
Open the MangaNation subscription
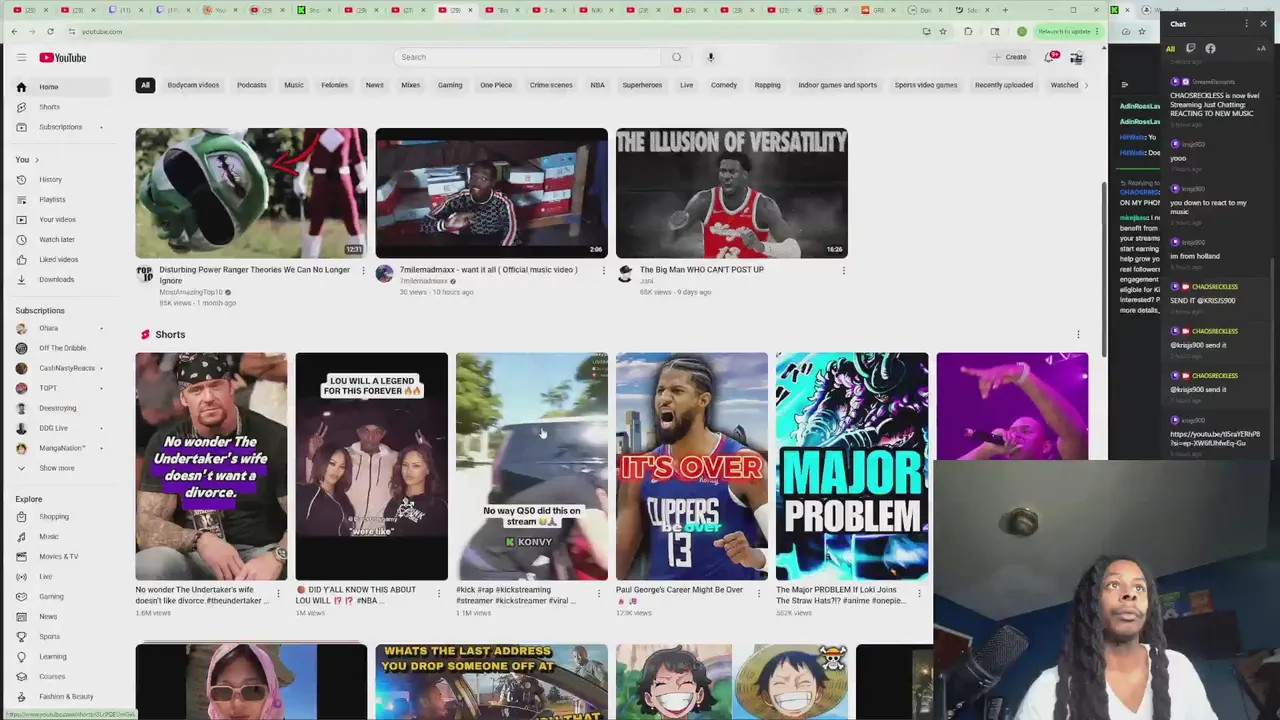tap(63, 448)
